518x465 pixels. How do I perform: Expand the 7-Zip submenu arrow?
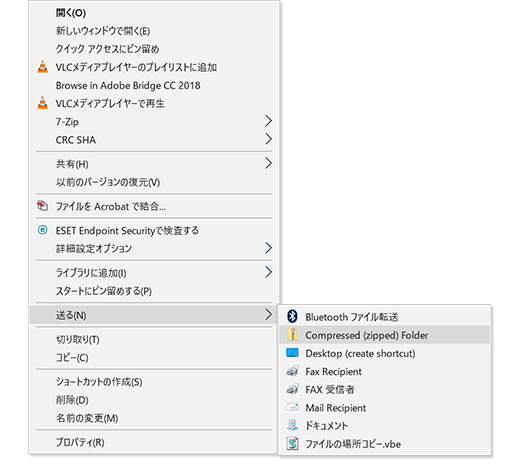(x=268, y=121)
